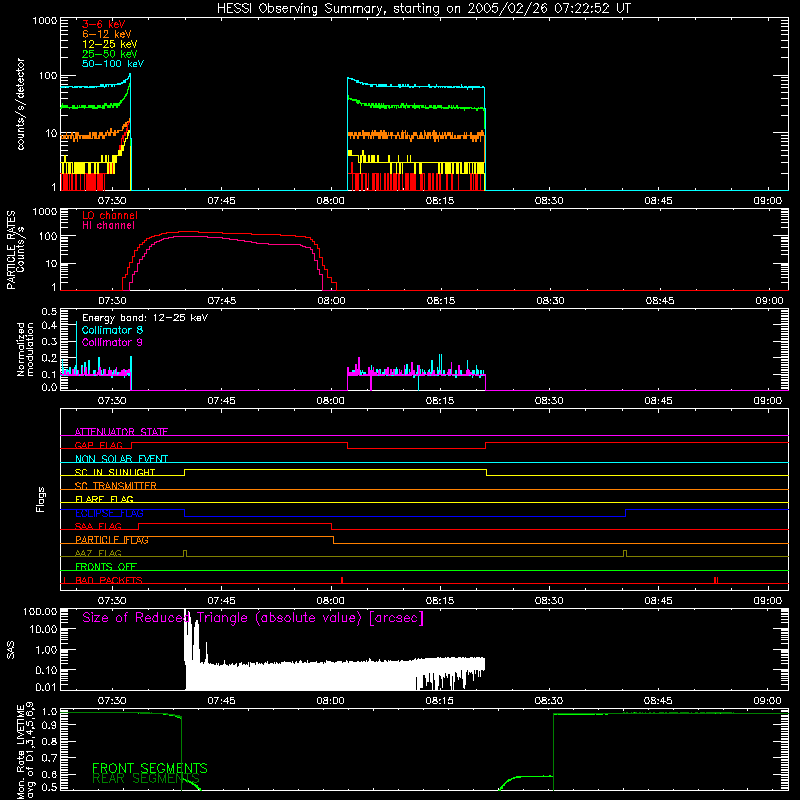Image resolution: width=800 pixels, height=800 pixels.
Task: Pick the green 25-50 keV legend entry
Action: click(x=110, y=54)
